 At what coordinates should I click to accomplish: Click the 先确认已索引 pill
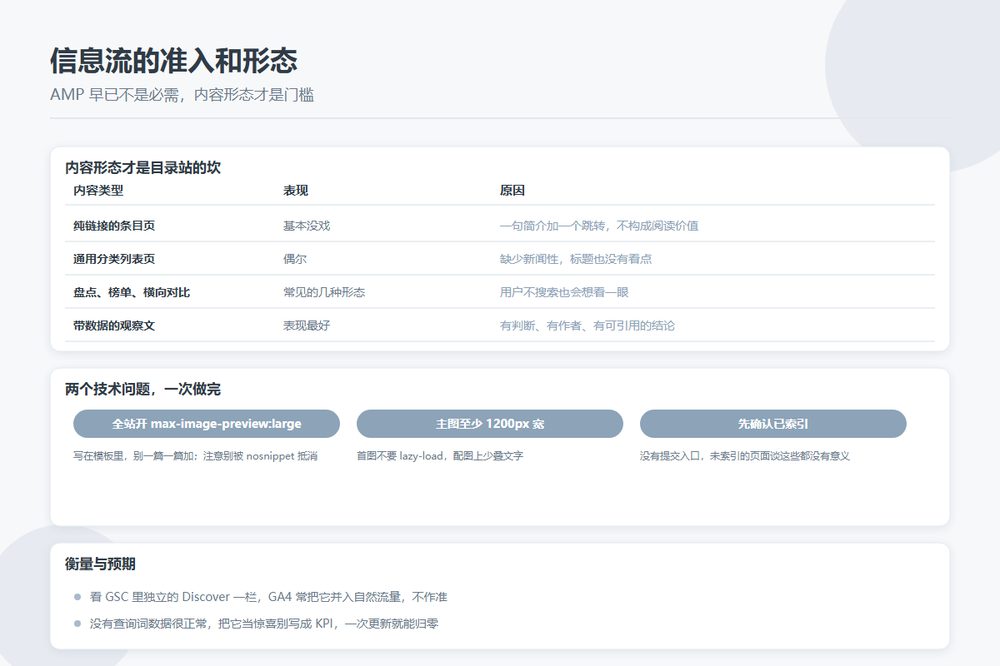click(x=773, y=424)
